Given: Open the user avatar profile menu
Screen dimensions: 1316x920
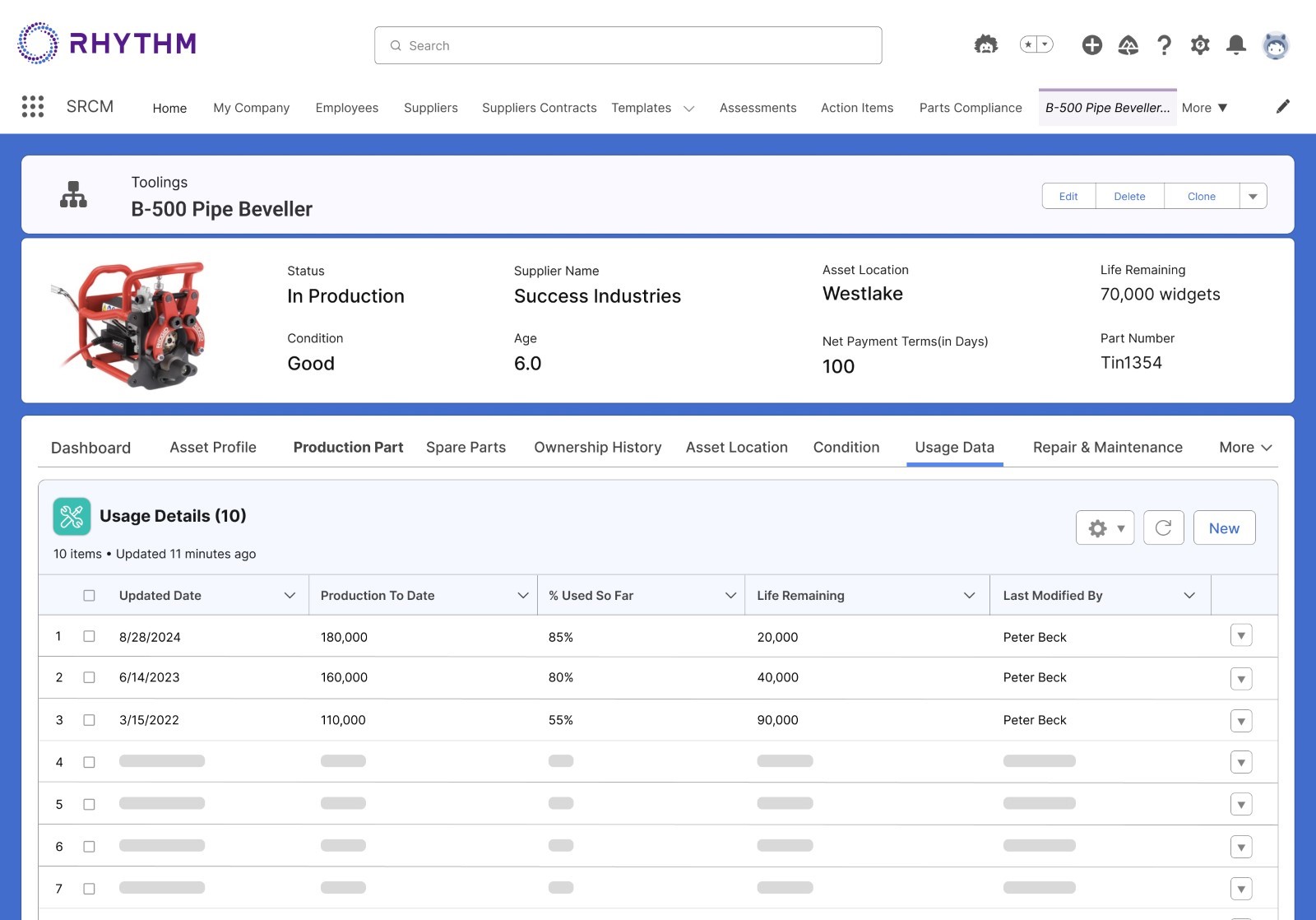Looking at the screenshot, I should coord(1276,45).
